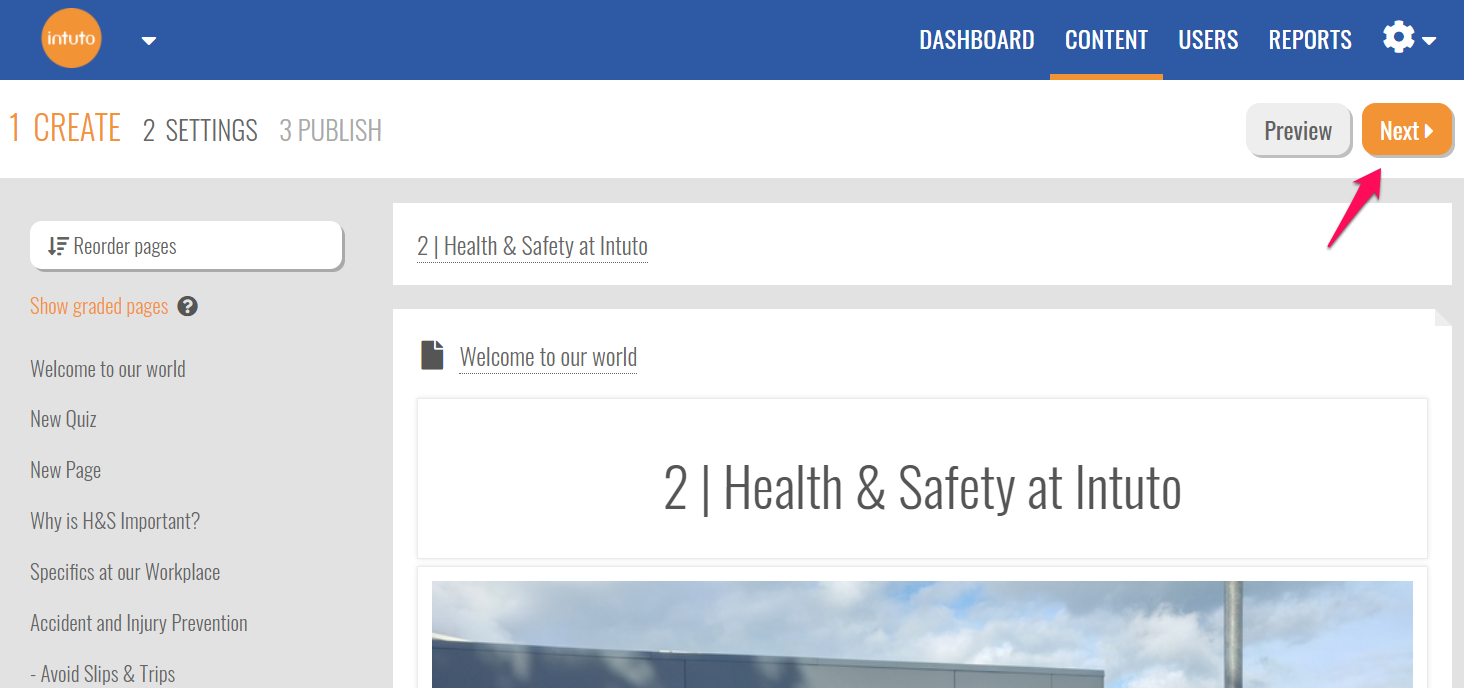Go to the Dashboard tab
This screenshot has height=688, width=1464.
pos(976,40)
